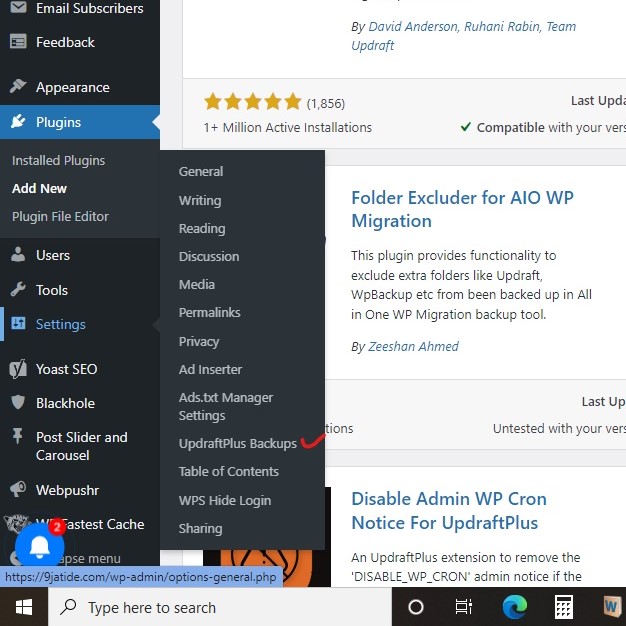
Task: Click the Appearance paintbrush icon
Action: [18, 87]
